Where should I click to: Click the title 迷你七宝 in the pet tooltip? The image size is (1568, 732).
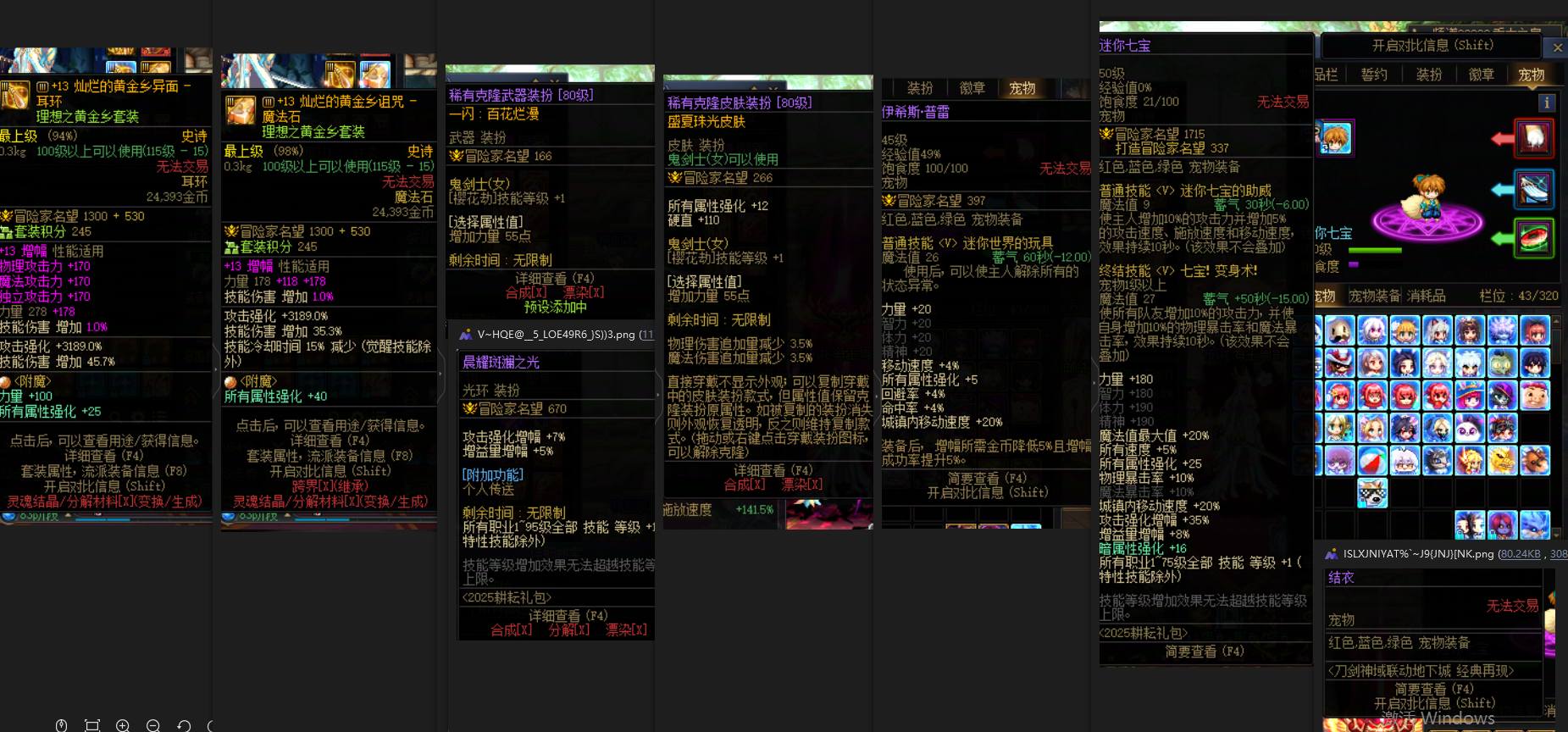pyautogui.click(x=1125, y=46)
